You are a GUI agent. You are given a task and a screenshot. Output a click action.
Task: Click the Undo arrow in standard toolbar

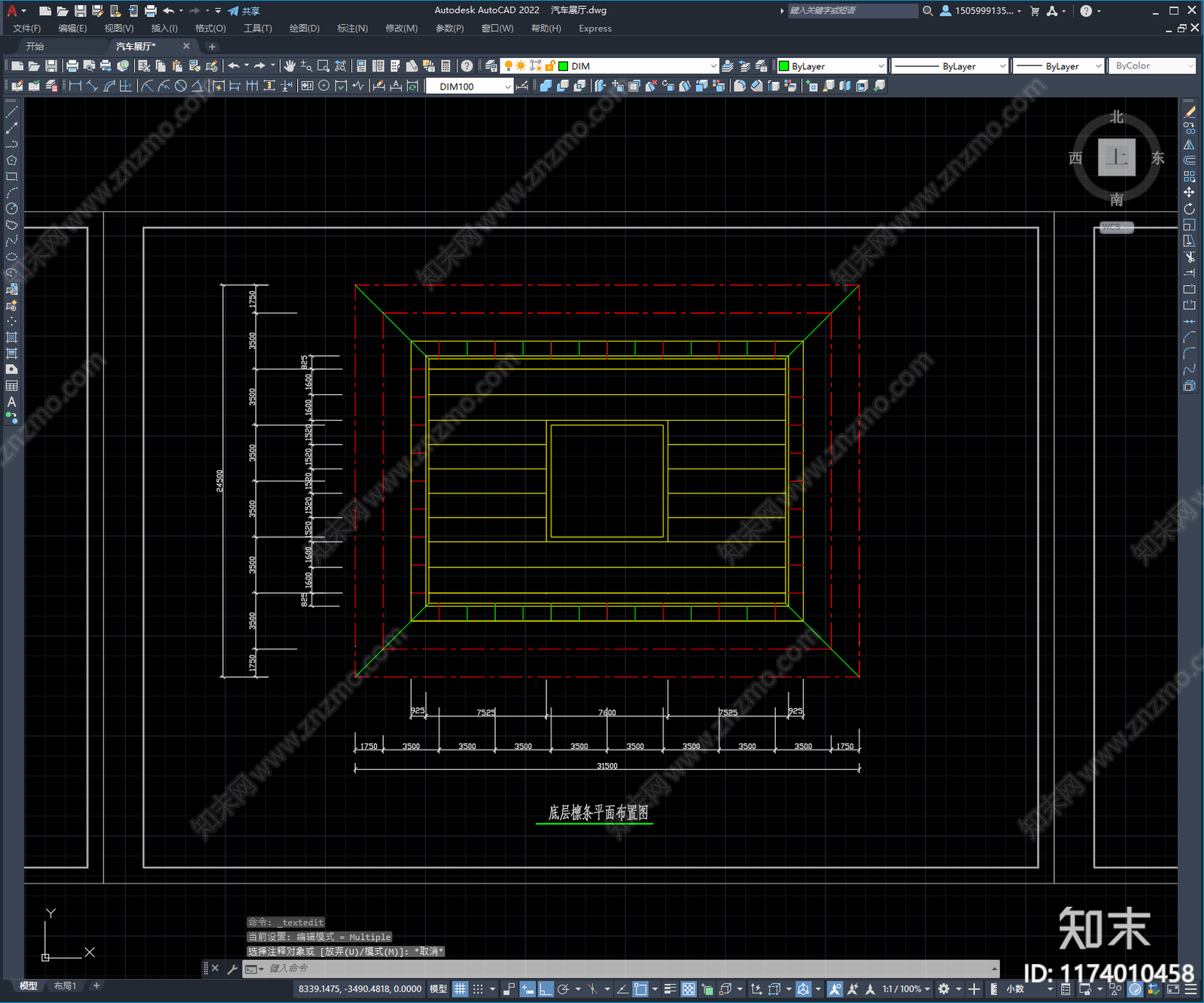tap(234, 66)
